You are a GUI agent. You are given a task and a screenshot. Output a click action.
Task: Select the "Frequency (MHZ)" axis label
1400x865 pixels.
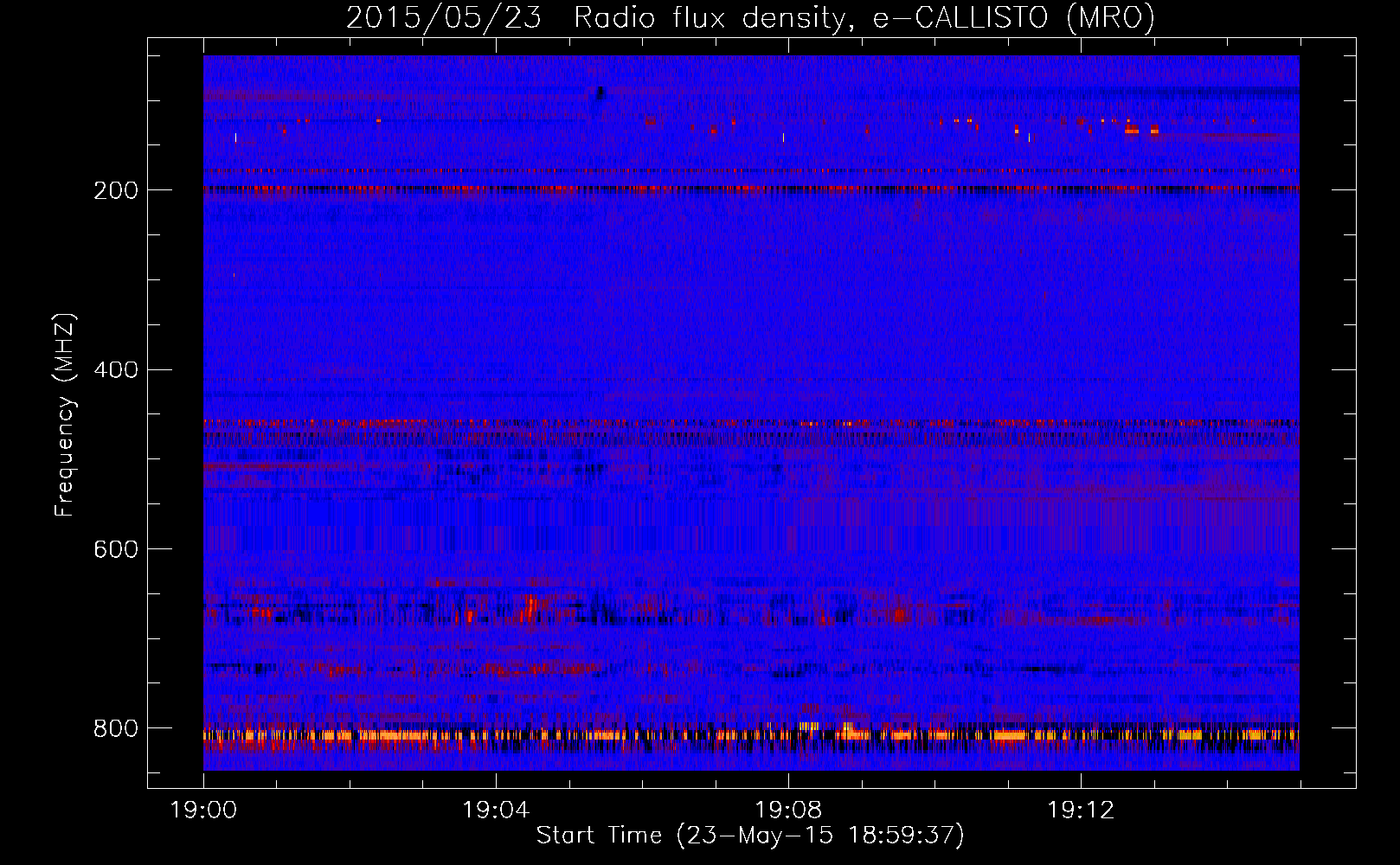coord(65,415)
